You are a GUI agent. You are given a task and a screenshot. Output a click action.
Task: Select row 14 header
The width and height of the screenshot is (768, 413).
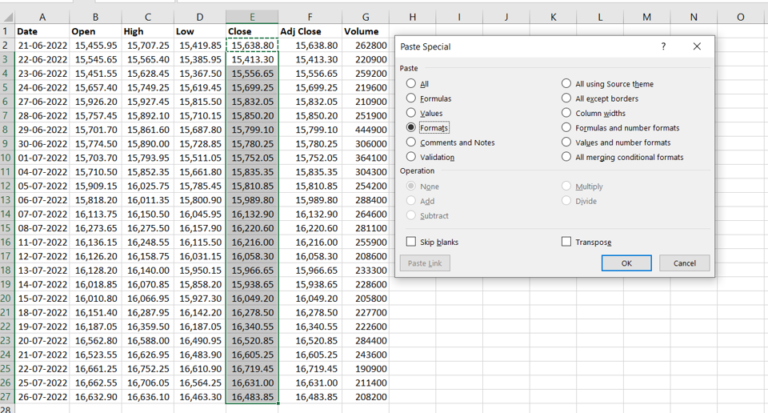6,227
